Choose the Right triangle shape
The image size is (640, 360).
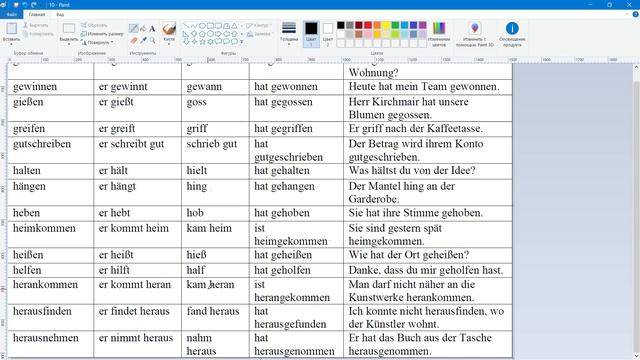(x=186, y=33)
